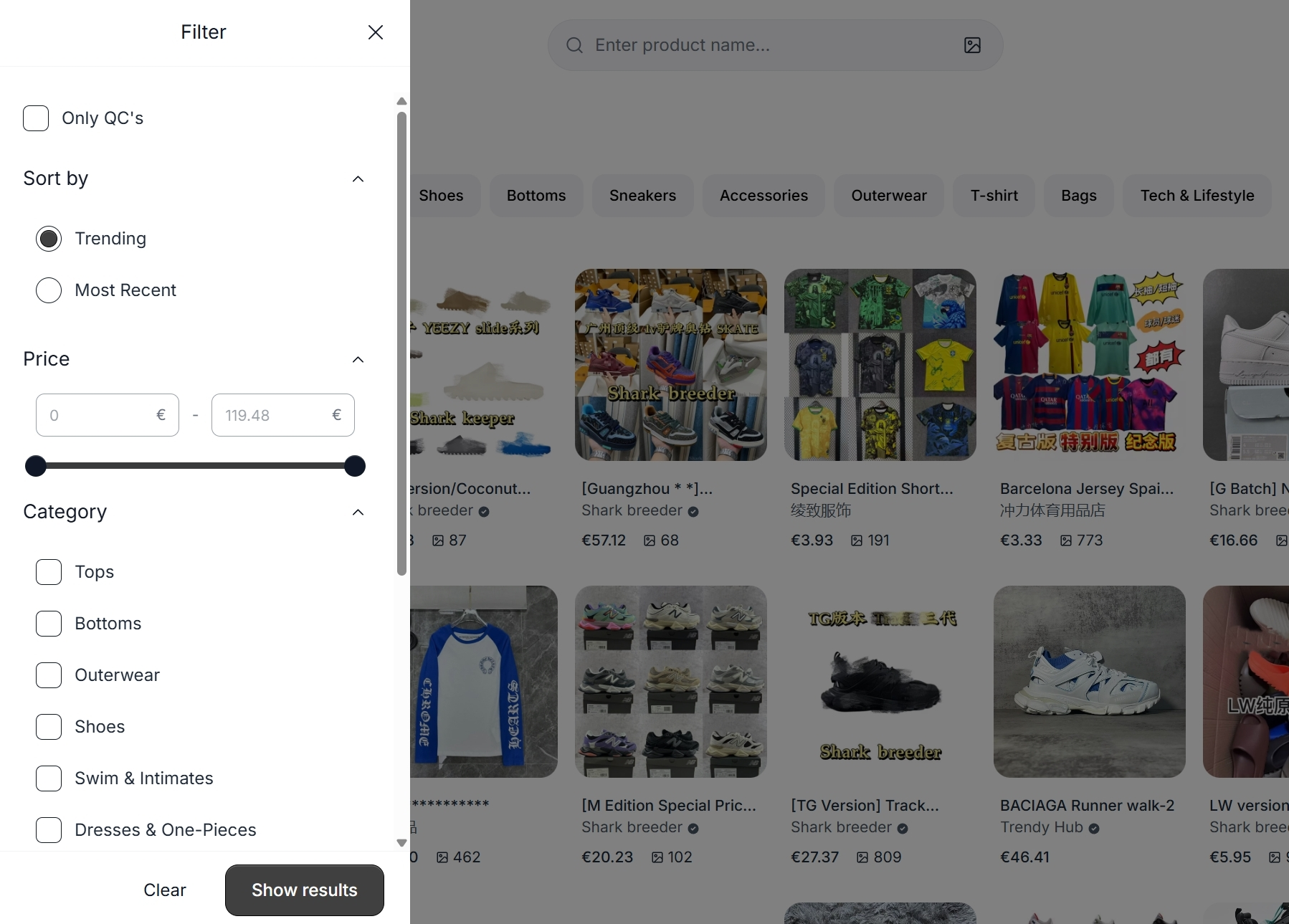This screenshot has width=1289, height=924.
Task: Open the Sneakers category tab
Action: point(642,196)
